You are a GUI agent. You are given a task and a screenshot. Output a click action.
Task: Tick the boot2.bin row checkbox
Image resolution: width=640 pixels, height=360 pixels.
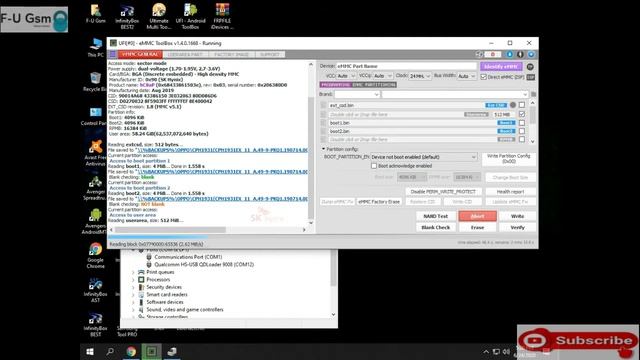tap(522, 131)
